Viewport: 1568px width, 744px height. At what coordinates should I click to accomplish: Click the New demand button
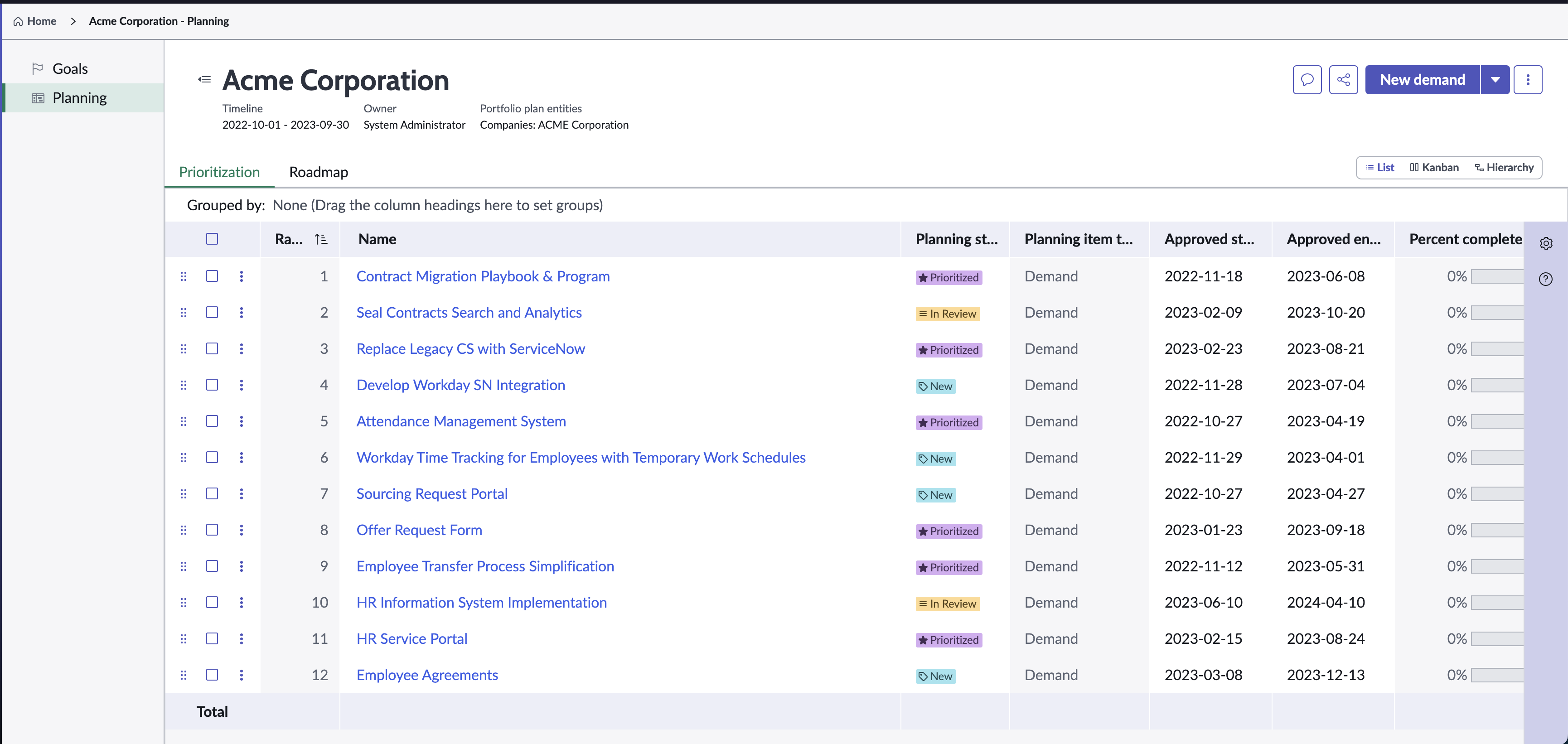pos(1422,80)
